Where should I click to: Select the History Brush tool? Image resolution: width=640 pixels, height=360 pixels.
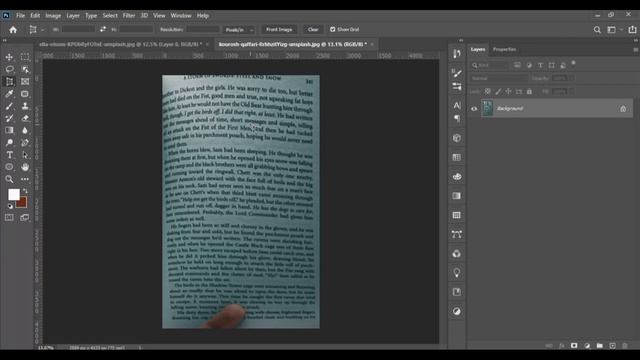9,118
